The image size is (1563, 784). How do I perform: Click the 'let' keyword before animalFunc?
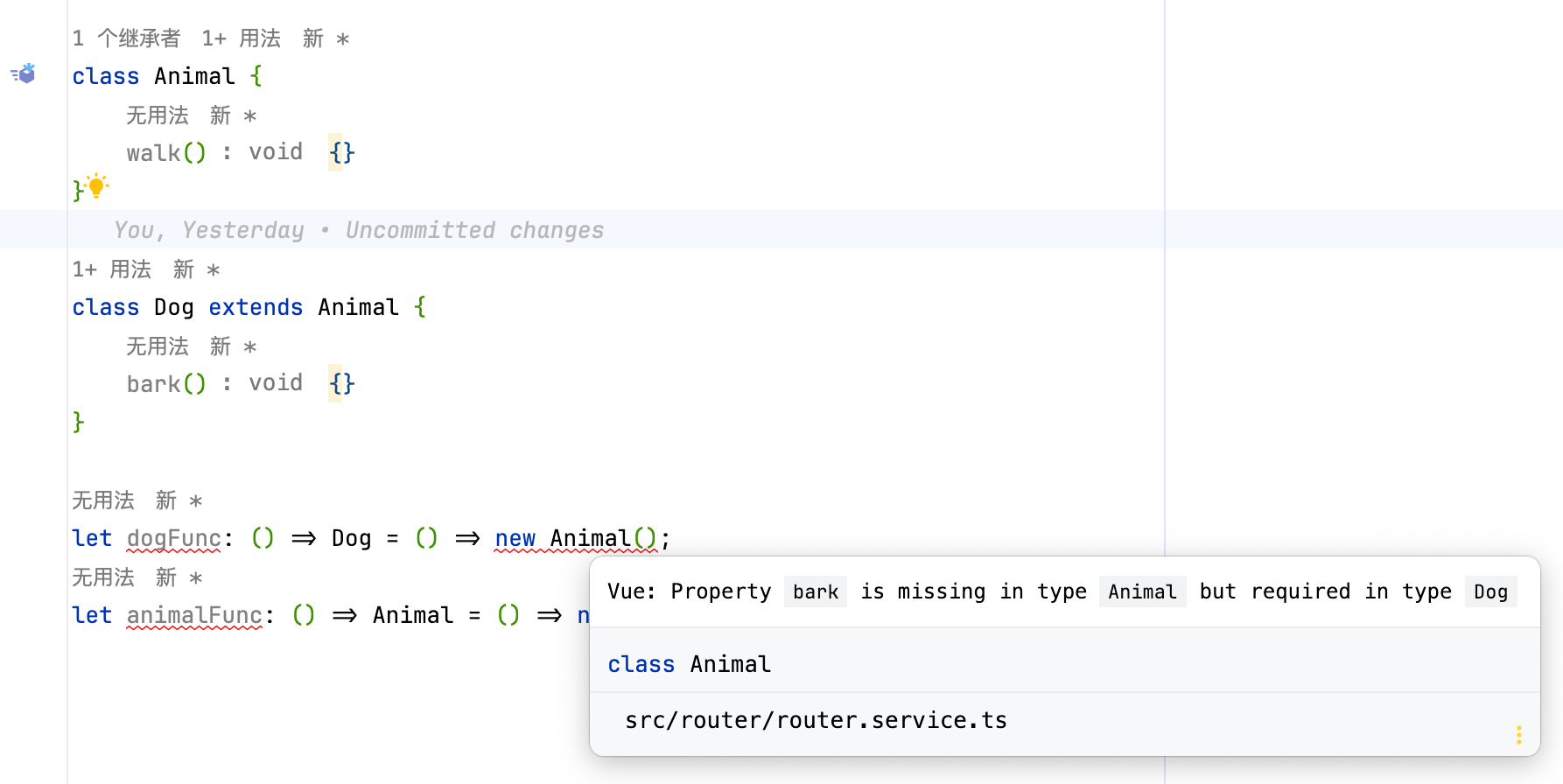pos(92,615)
